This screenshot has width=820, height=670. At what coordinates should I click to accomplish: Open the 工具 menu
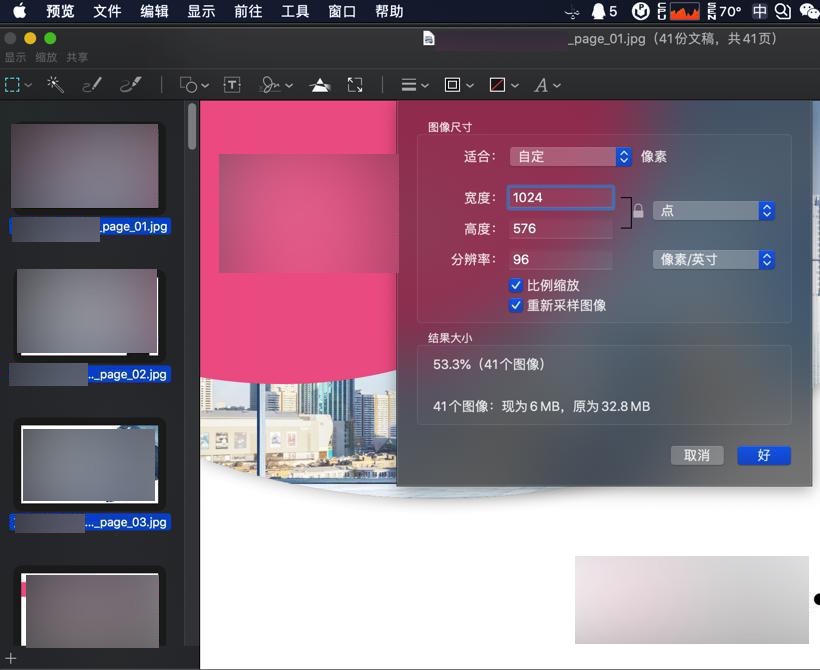click(x=295, y=11)
